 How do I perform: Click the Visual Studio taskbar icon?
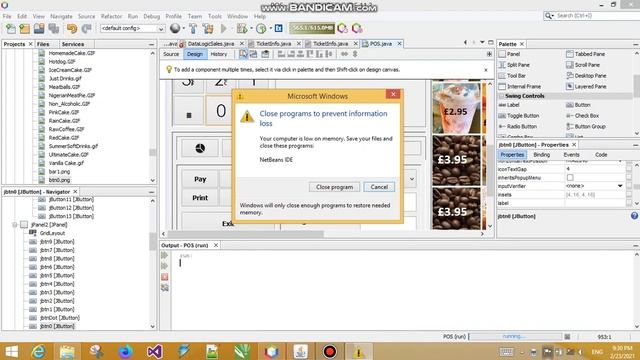tap(154, 351)
